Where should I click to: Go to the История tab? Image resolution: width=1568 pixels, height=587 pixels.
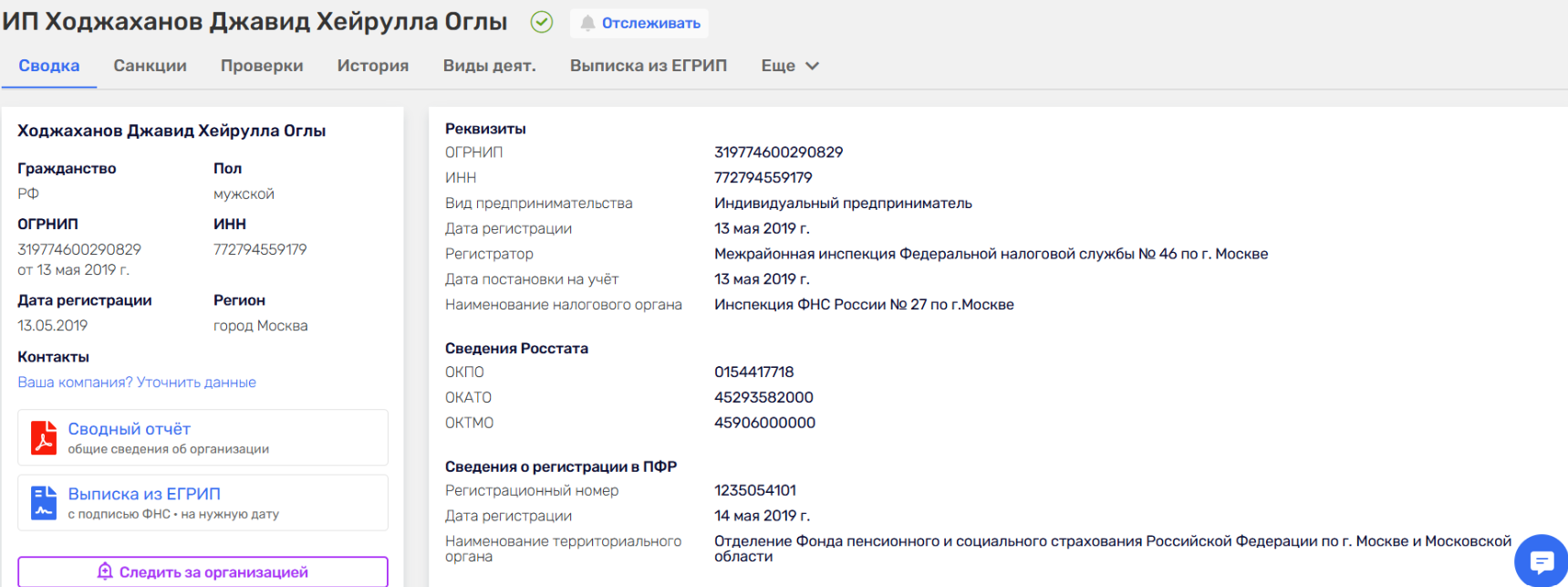[x=373, y=66]
